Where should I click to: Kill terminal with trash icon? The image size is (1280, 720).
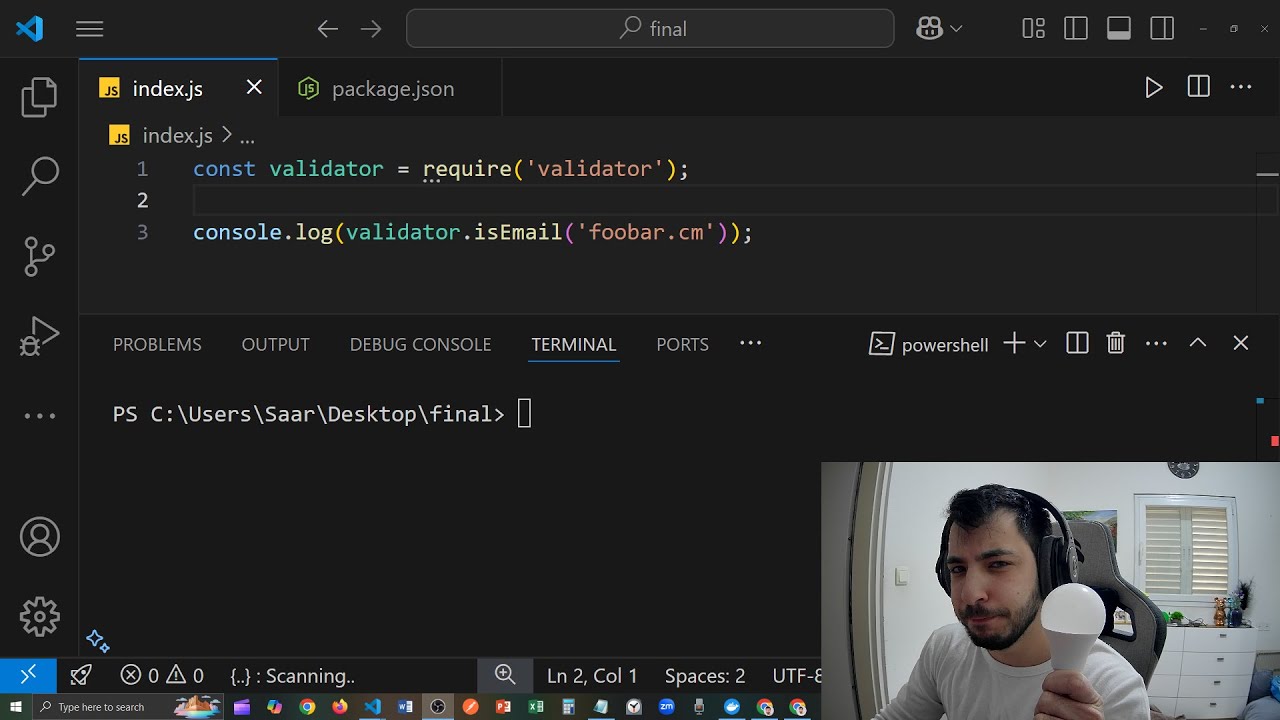pyautogui.click(x=1116, y=344)
